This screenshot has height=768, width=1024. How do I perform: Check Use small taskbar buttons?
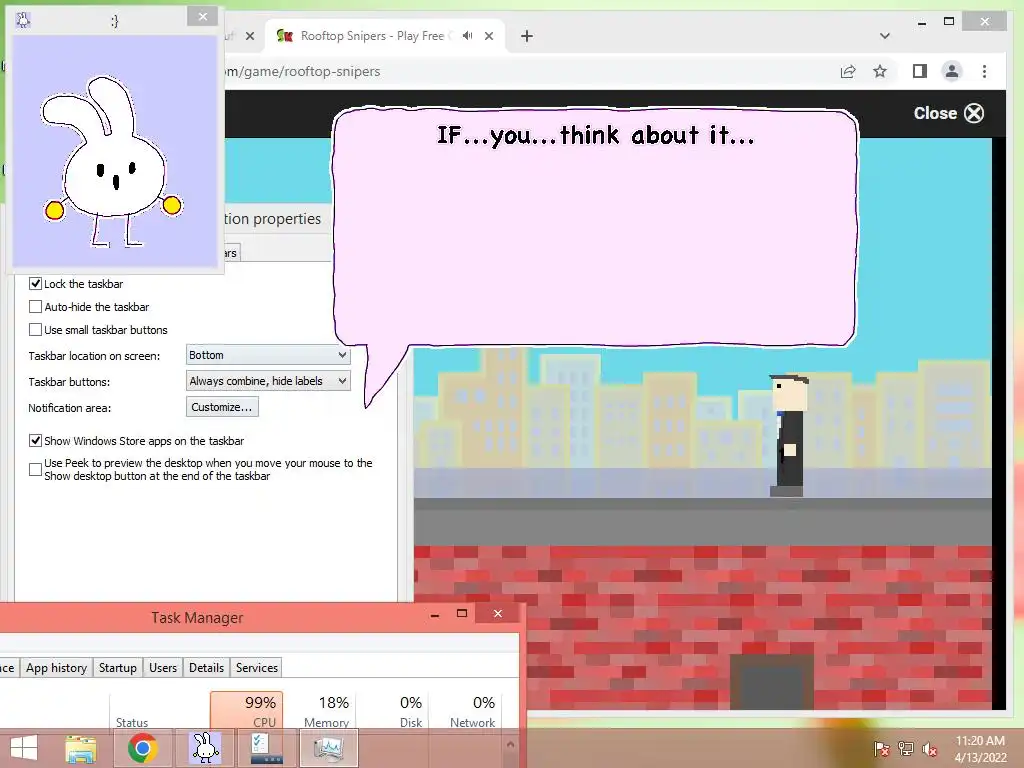[35, 330]
